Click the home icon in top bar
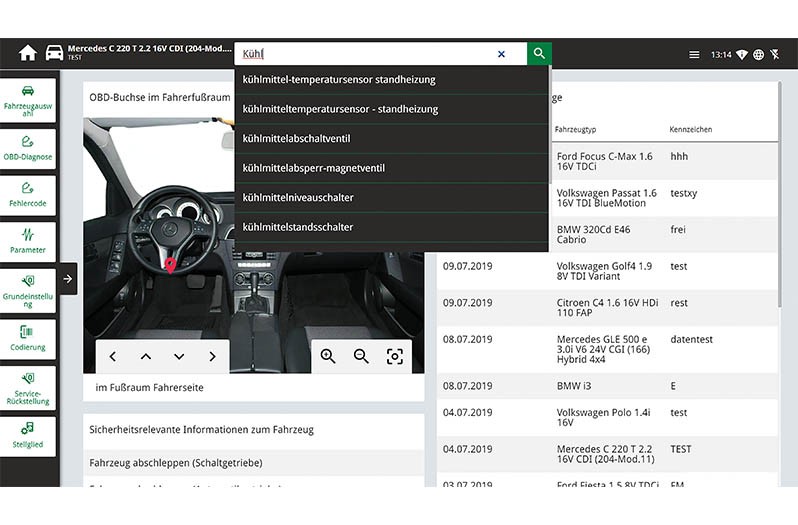Screen dimensions: 798x525 tap(27, 54)
